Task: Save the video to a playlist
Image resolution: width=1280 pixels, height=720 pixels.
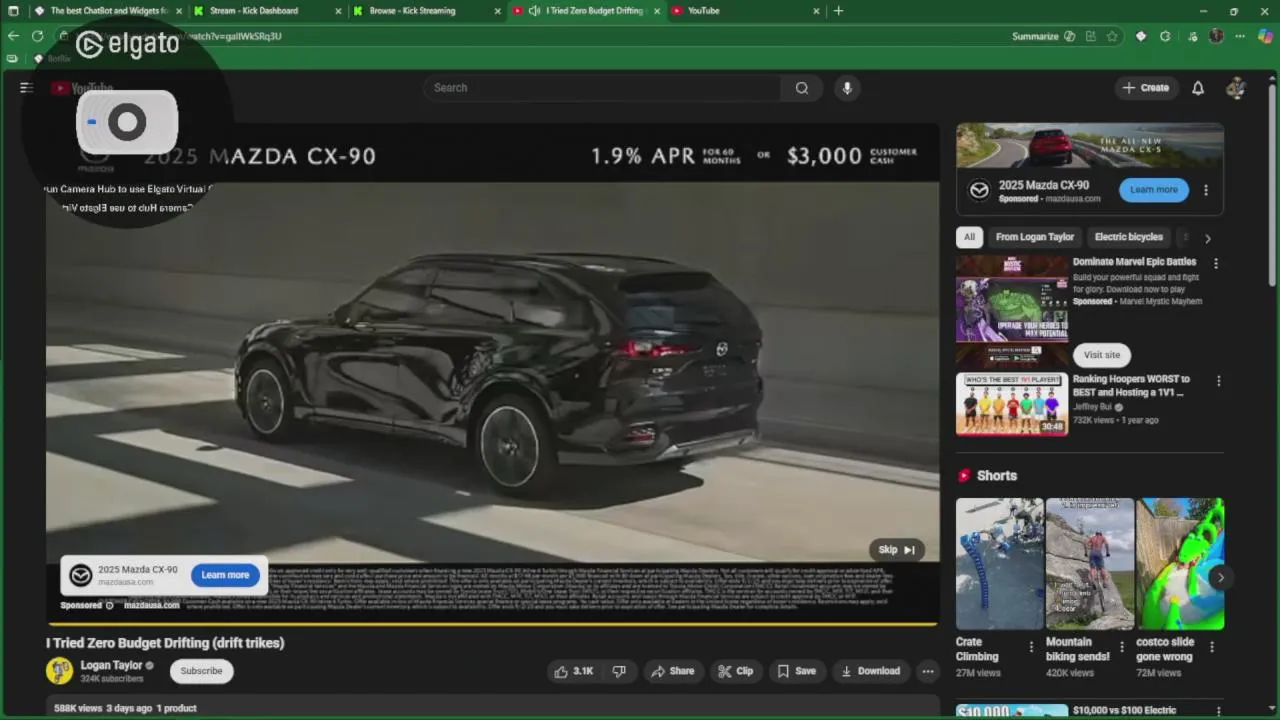Action: (797, 671)
